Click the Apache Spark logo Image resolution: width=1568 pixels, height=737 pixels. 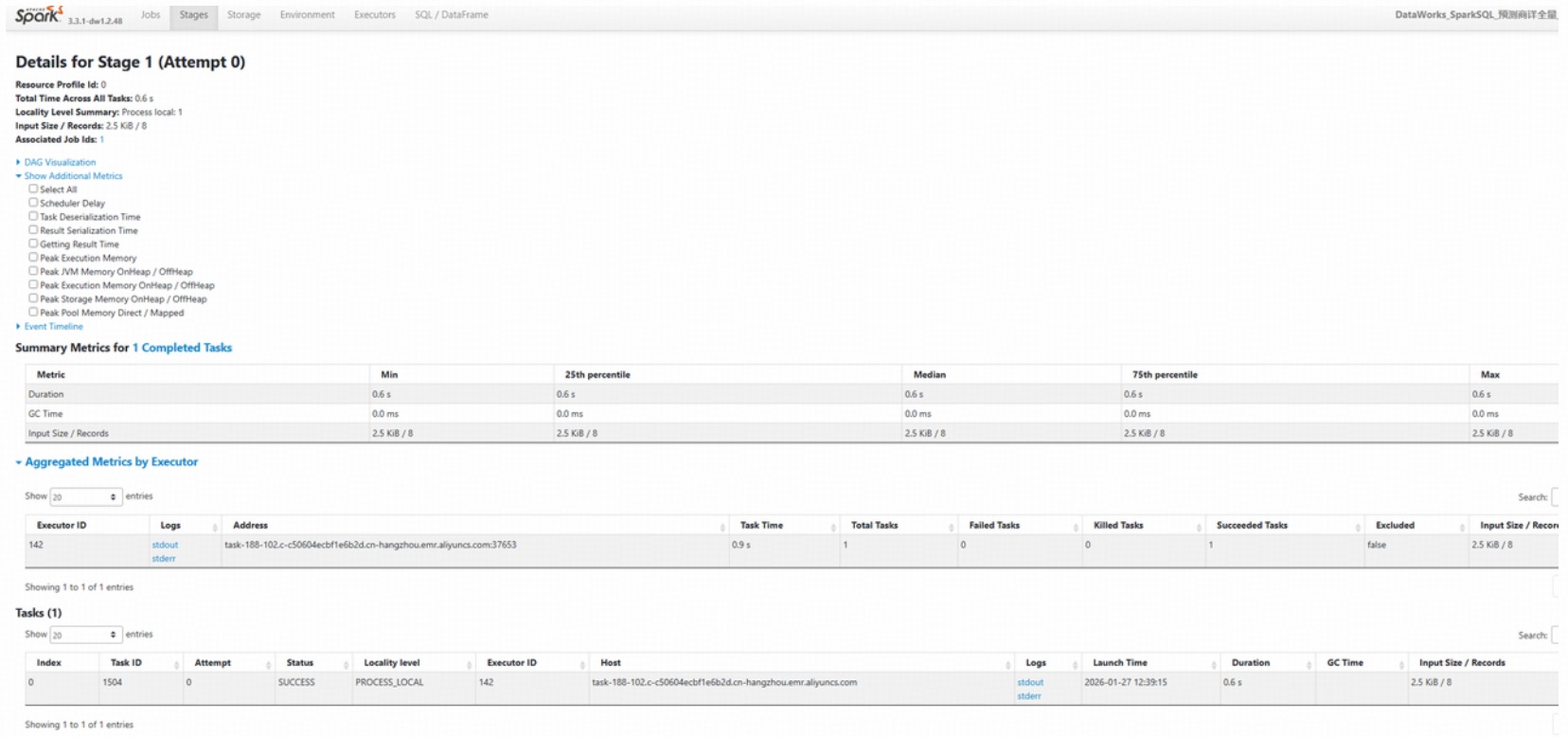(39, 14)
